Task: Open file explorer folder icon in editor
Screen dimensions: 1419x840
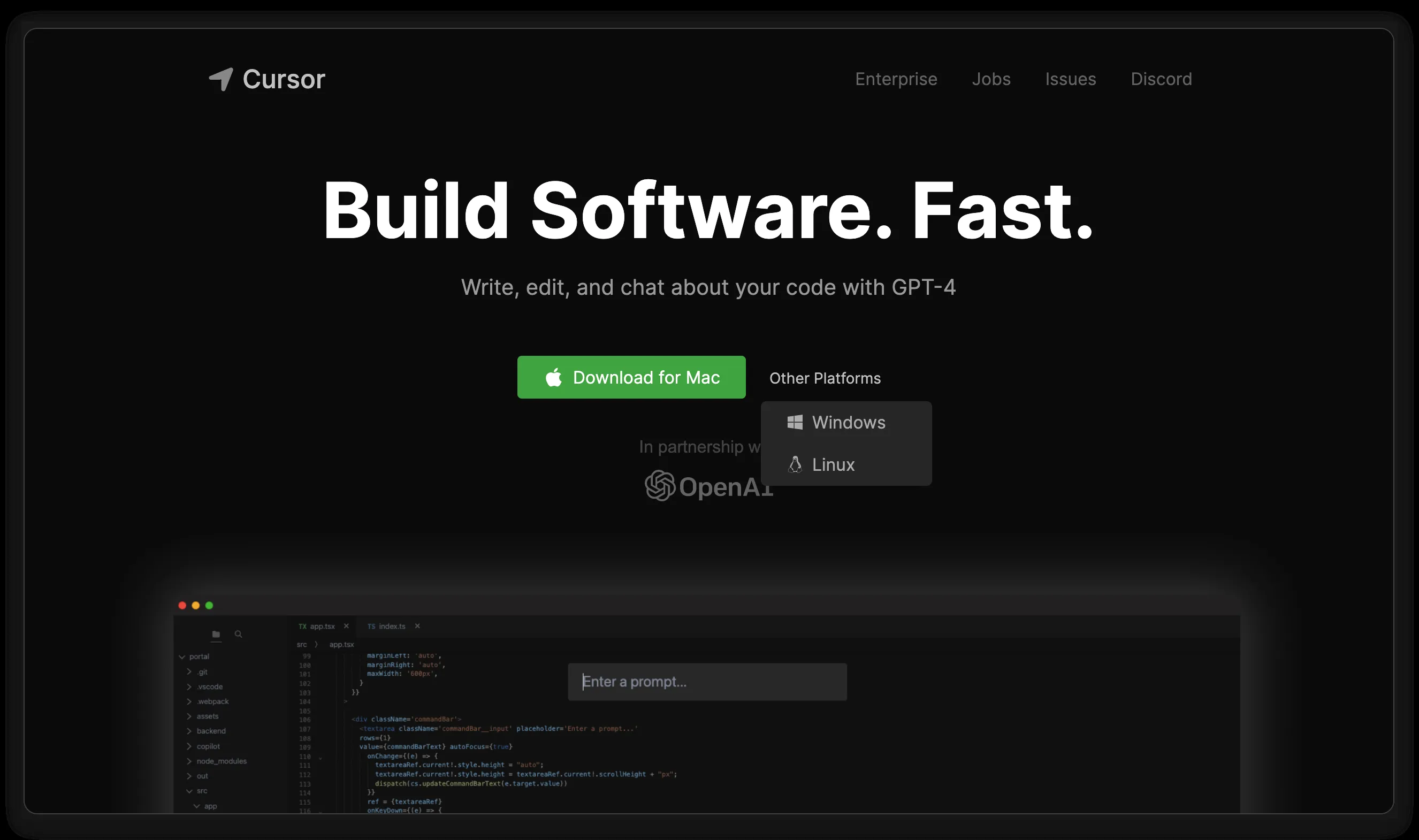Action: click(216, 634)
